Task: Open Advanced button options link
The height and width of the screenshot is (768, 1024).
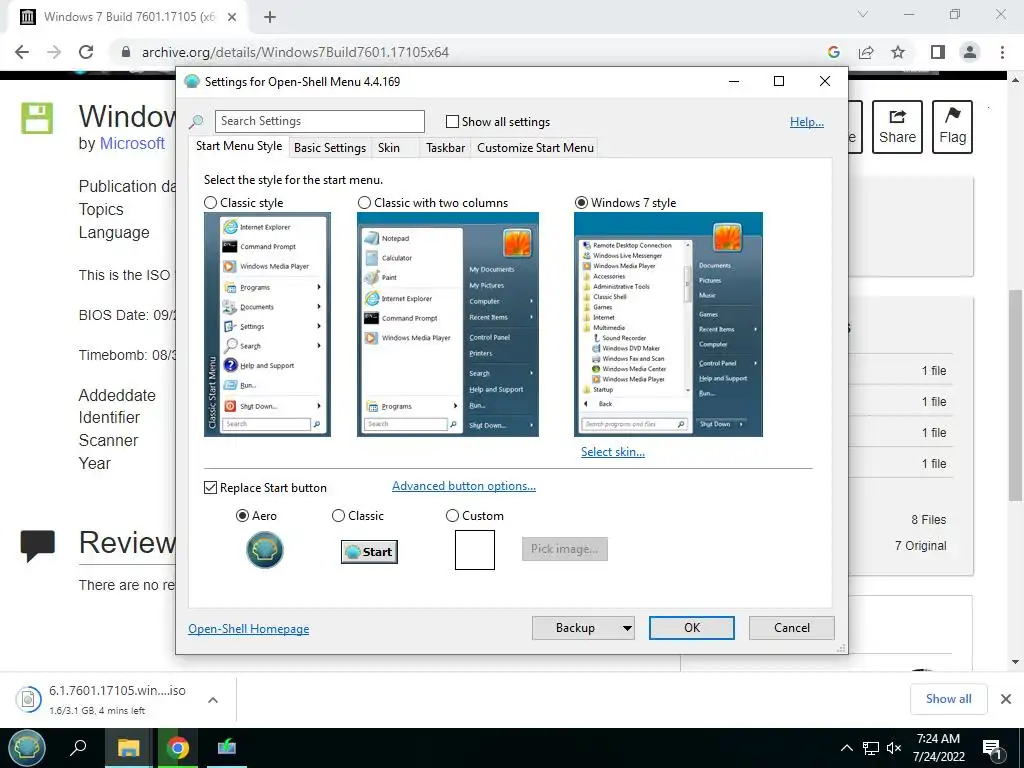Action: 464,486
